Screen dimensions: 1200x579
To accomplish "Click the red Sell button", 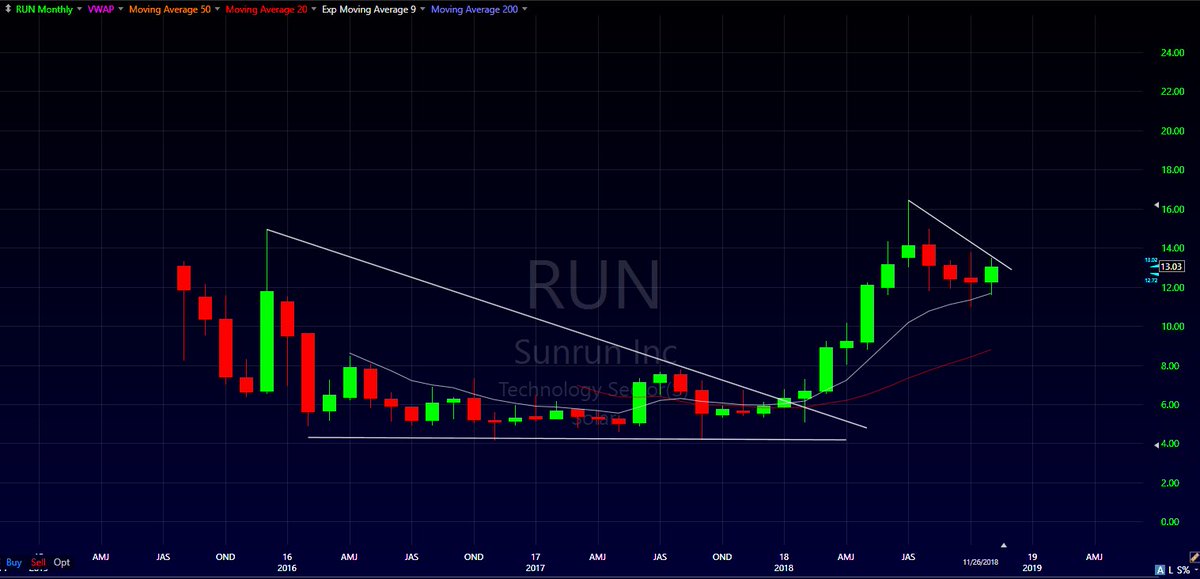I will (38, 562).
